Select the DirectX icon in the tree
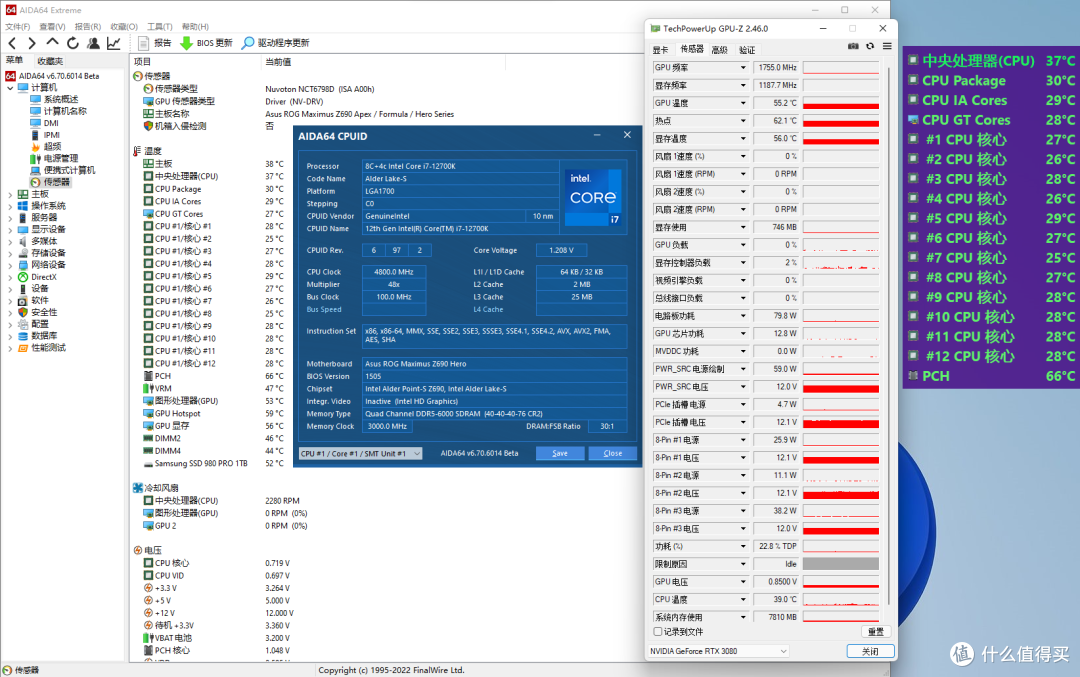The height and width of the screenshot is (677, 1080). pos(23,277)
